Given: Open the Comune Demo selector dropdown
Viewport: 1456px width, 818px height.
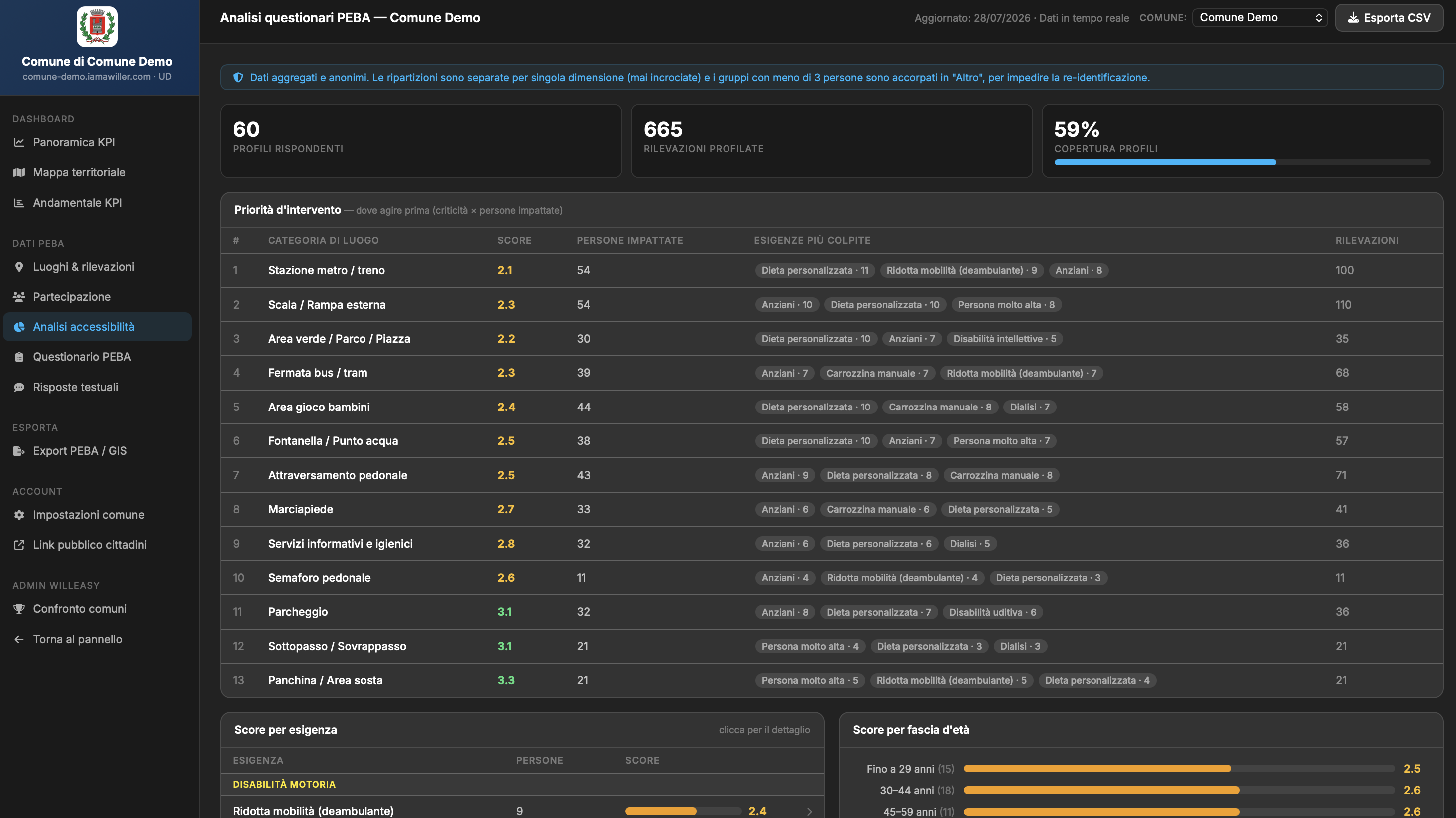Looking at the screenshot, I should tap(1260, 18).
